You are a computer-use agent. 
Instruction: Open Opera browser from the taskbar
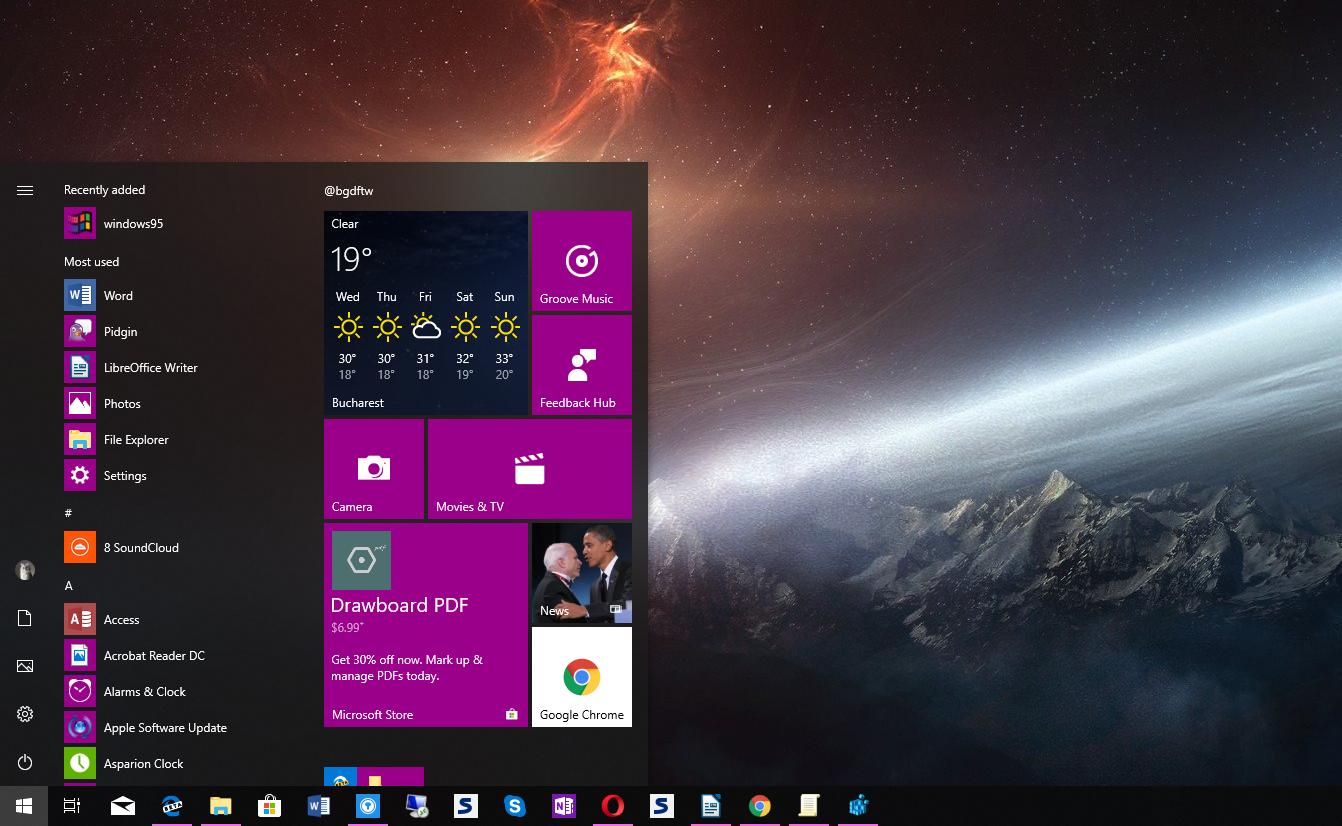click(613, 806)
